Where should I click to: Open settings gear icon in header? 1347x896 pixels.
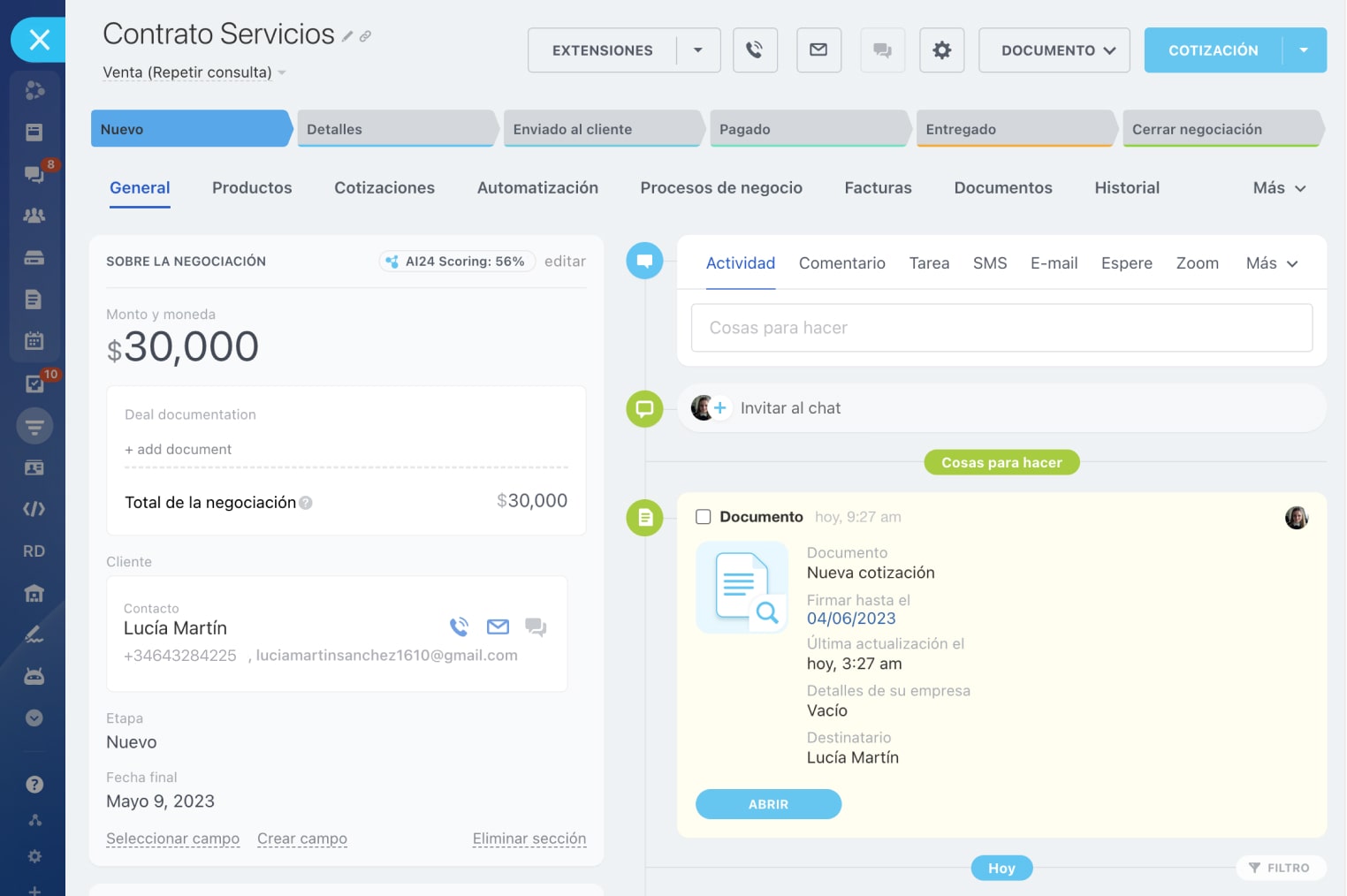pyautogui.click(x=941, y=50)
